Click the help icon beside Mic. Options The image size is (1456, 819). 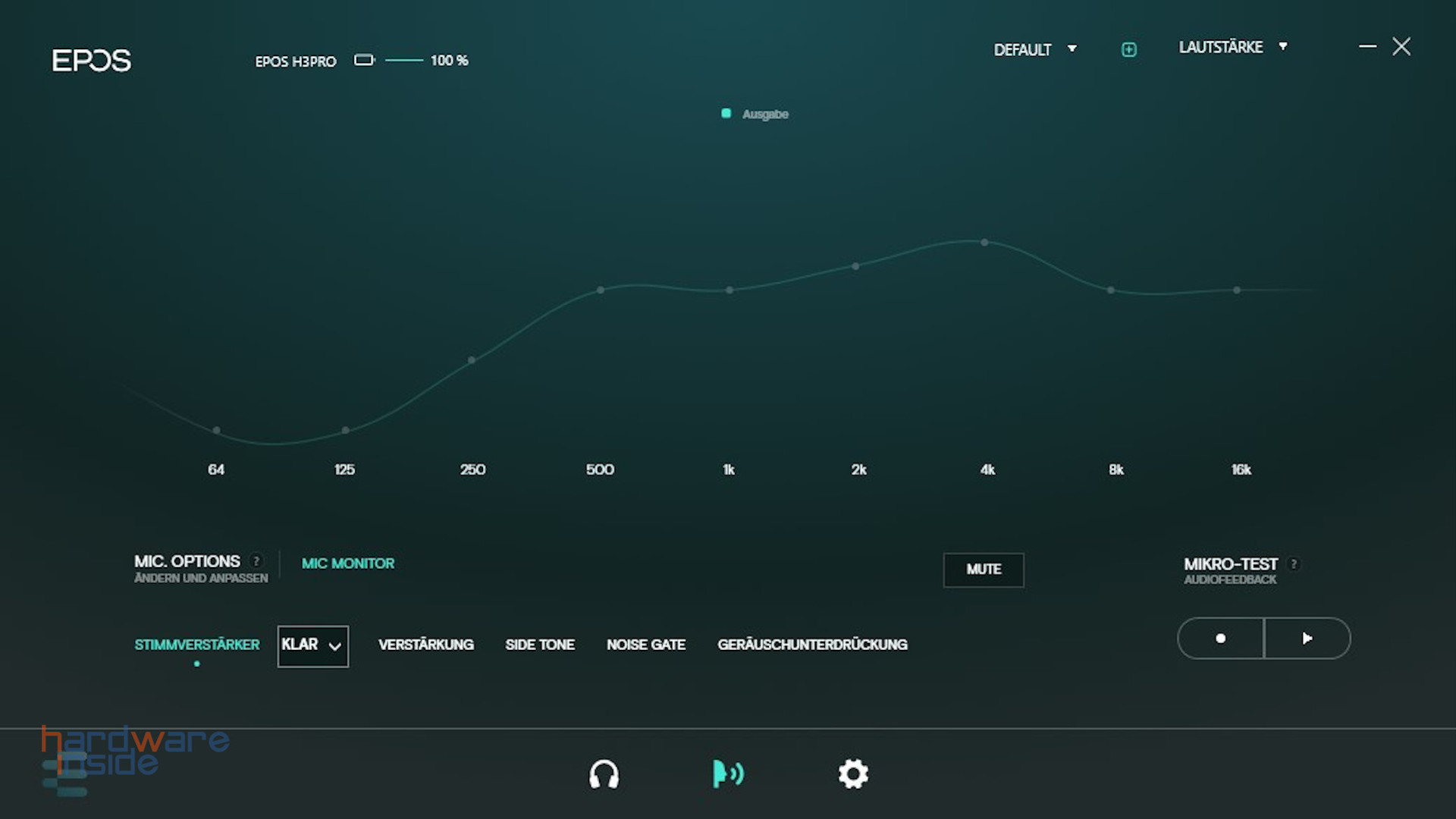[256, 561]
